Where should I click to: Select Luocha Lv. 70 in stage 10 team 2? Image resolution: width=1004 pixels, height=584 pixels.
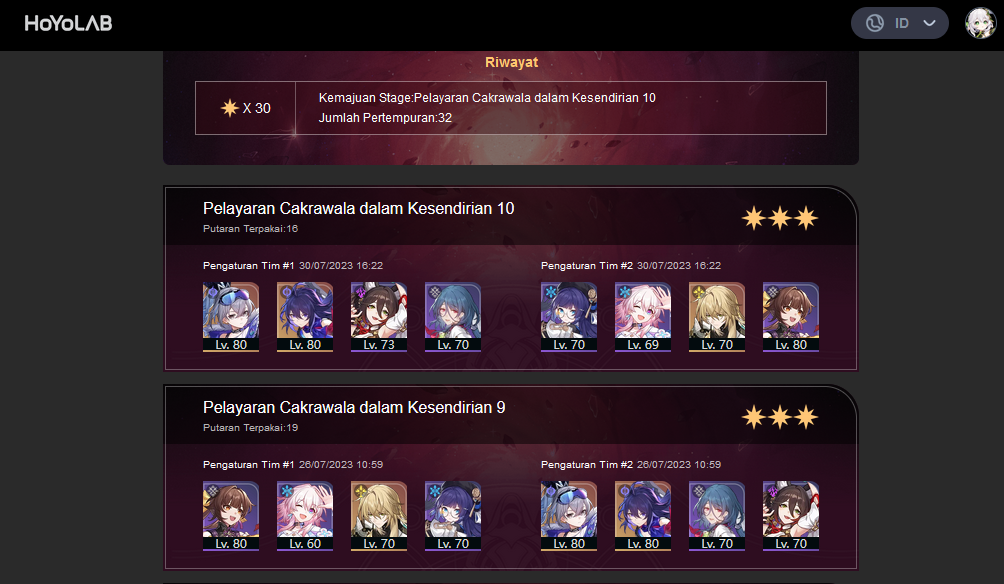[717, 317]
